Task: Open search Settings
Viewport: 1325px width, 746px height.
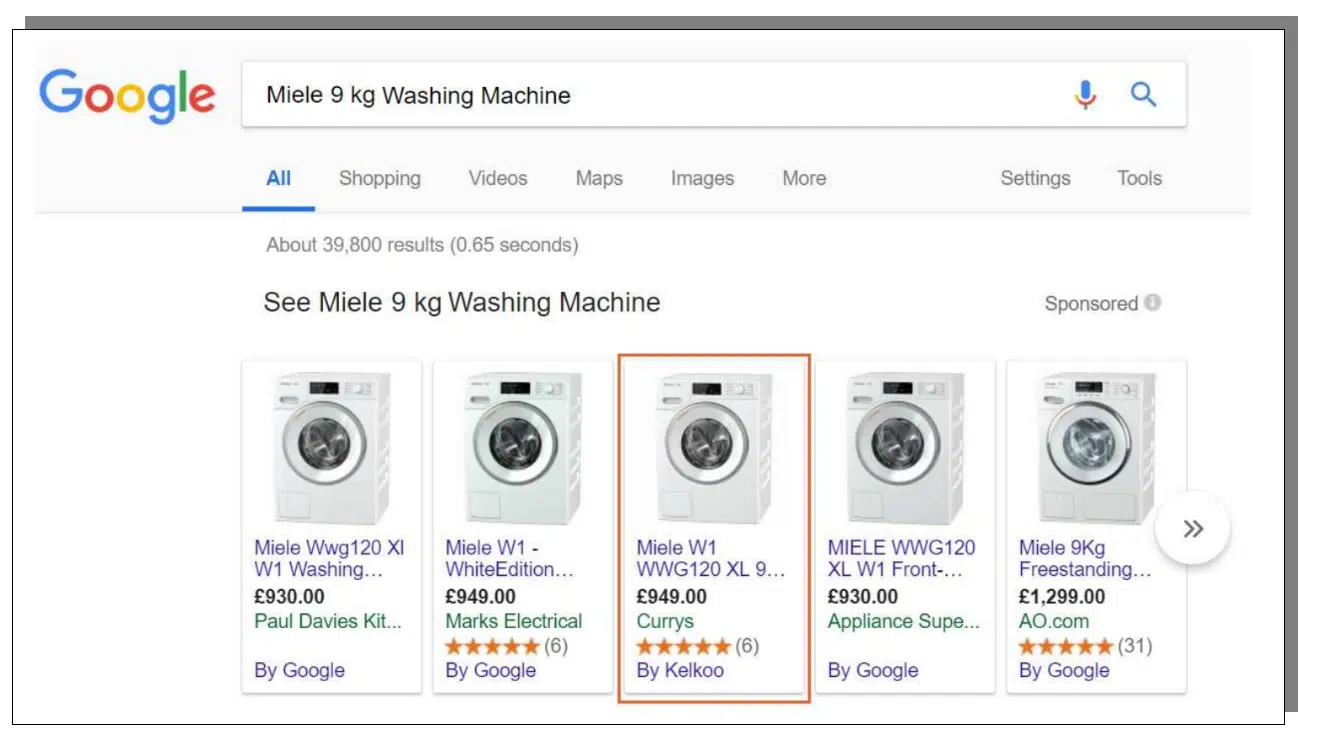Action: coord(1035,179)
